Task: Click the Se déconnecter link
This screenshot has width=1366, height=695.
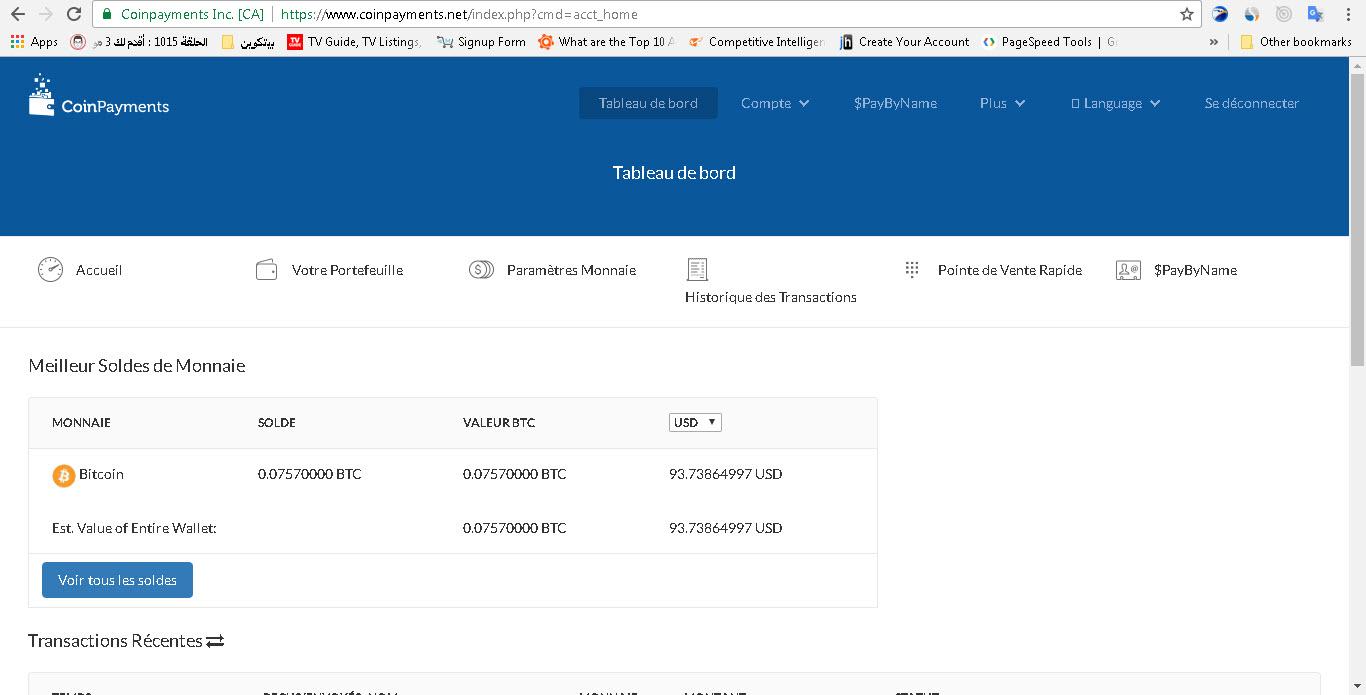Action: pos(1251,103)
